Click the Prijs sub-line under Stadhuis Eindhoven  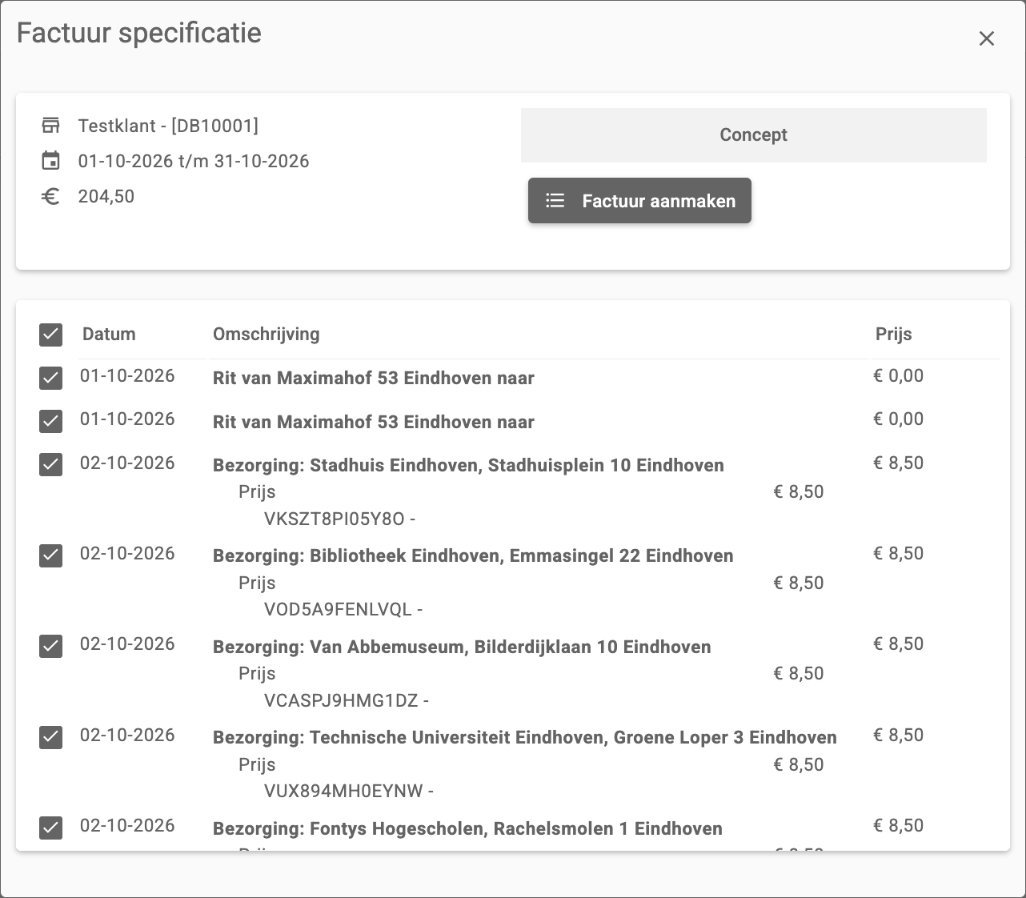click(256, 492)
